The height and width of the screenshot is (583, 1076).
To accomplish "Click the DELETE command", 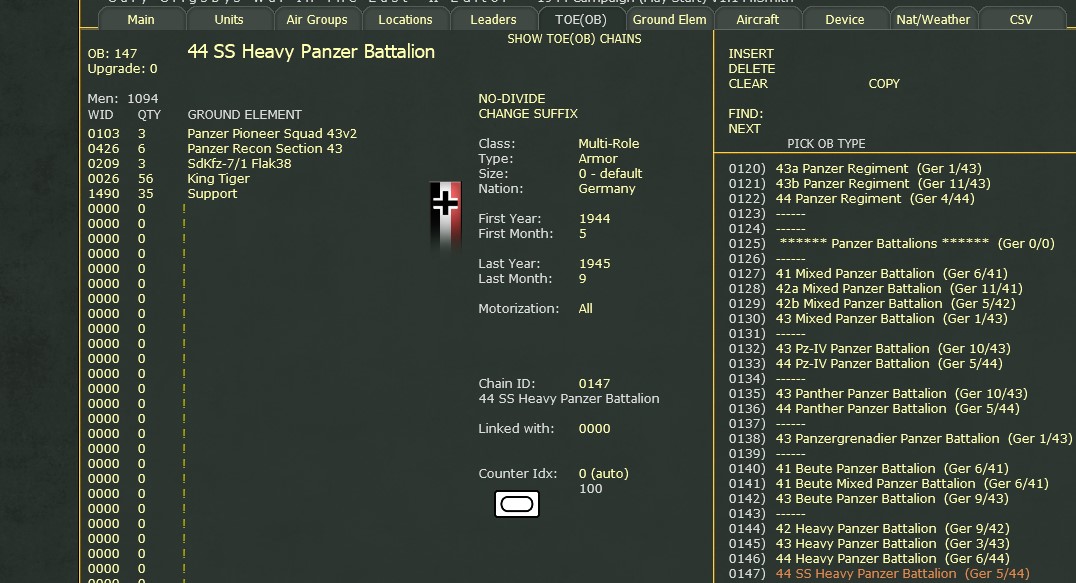I will 751,69.
